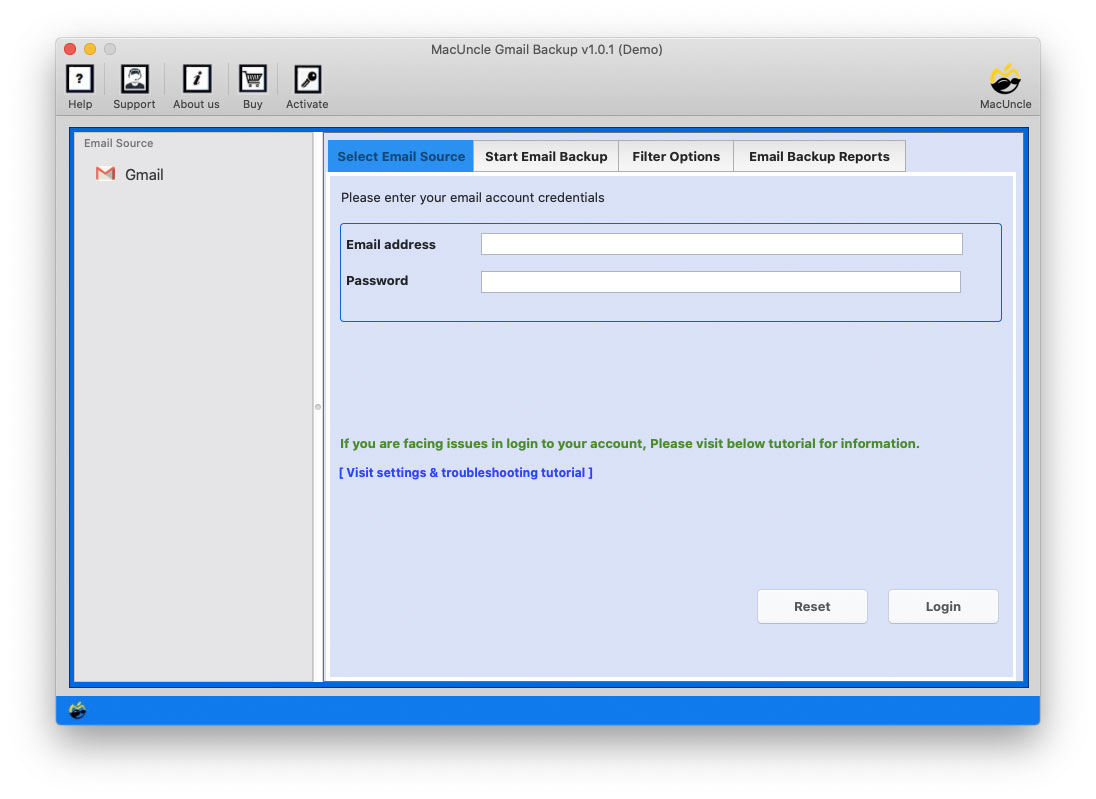The height and width of the screenshot is (799, 1096).
Task: Click the Support icon in the toolbar
Action: click(x=133, y=85)
